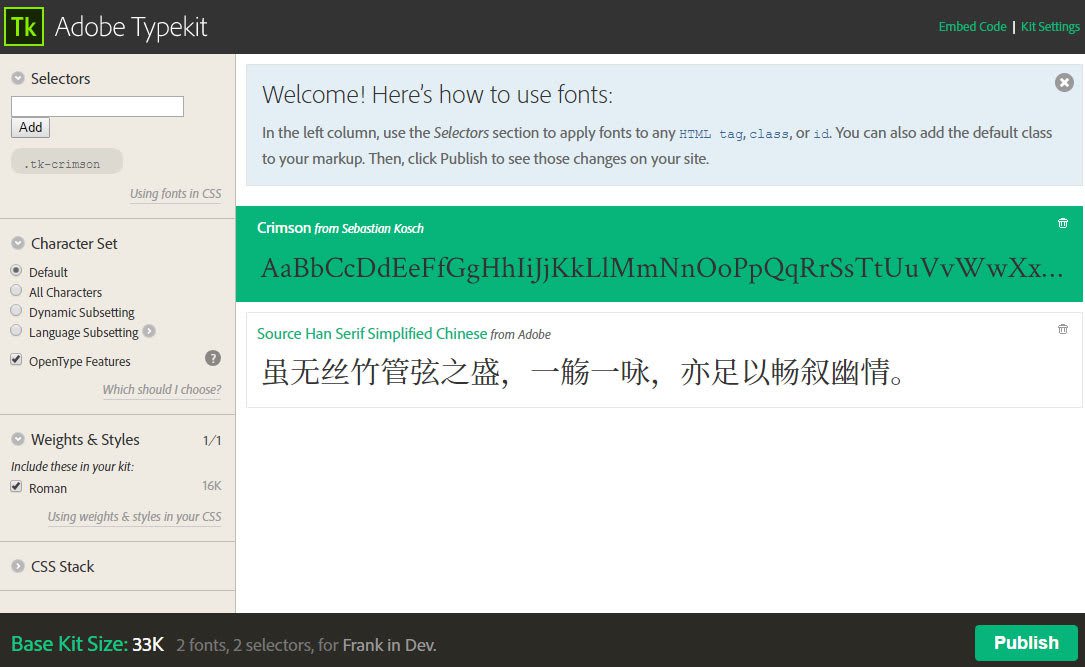The height and width of the screenshot is (667, 1085).
Task: Choose the Dynamic Subsetting option
Action: tap(15, 312)
